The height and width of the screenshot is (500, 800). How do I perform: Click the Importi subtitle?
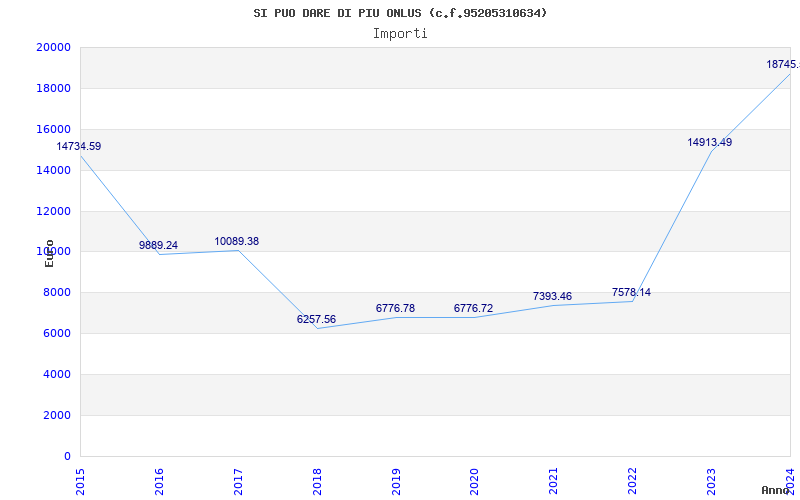pos(400,34)
